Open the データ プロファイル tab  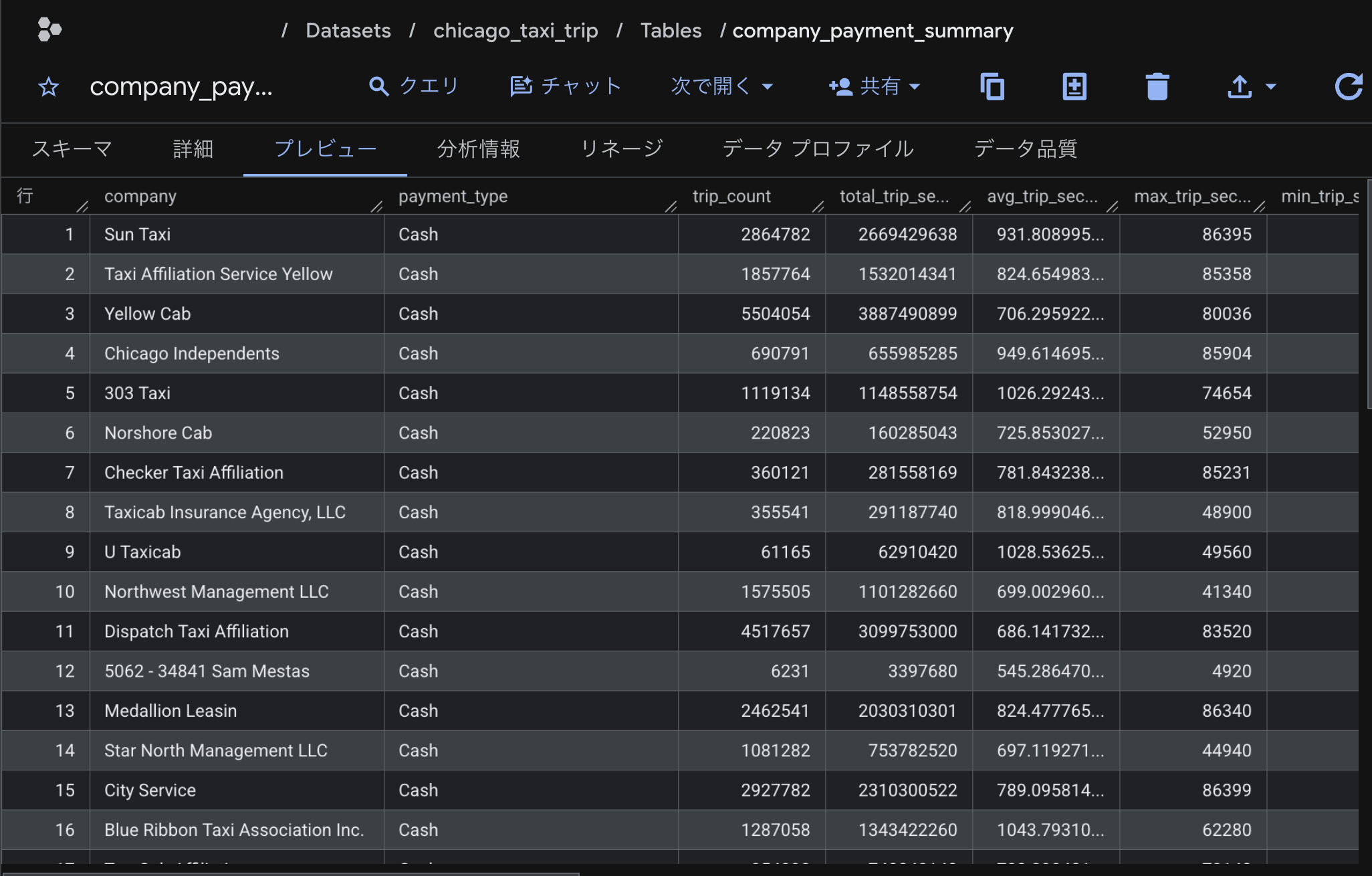(818, 148)
